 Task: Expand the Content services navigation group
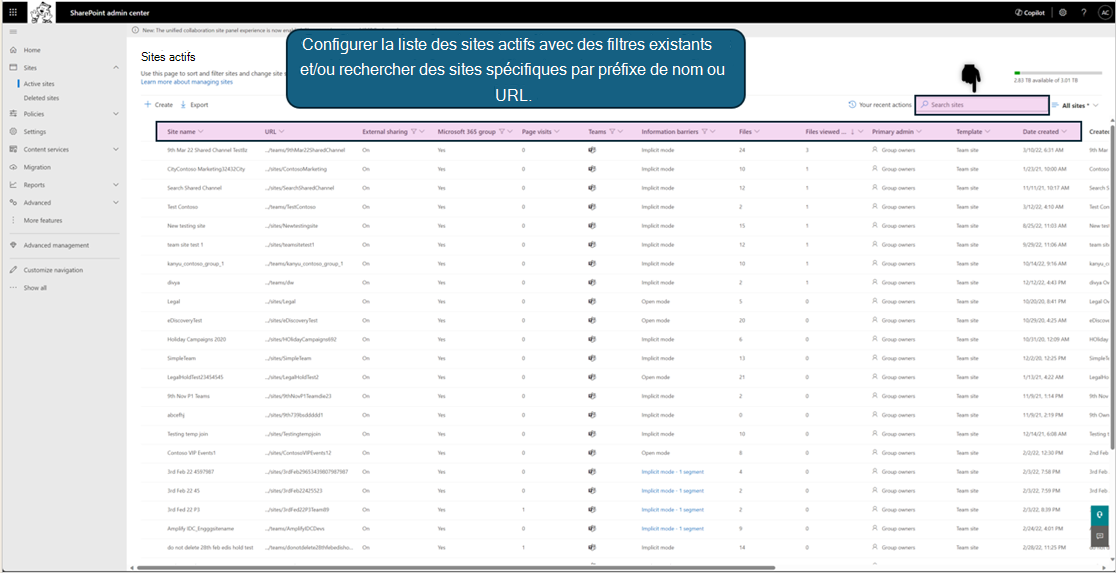(116, 149)
